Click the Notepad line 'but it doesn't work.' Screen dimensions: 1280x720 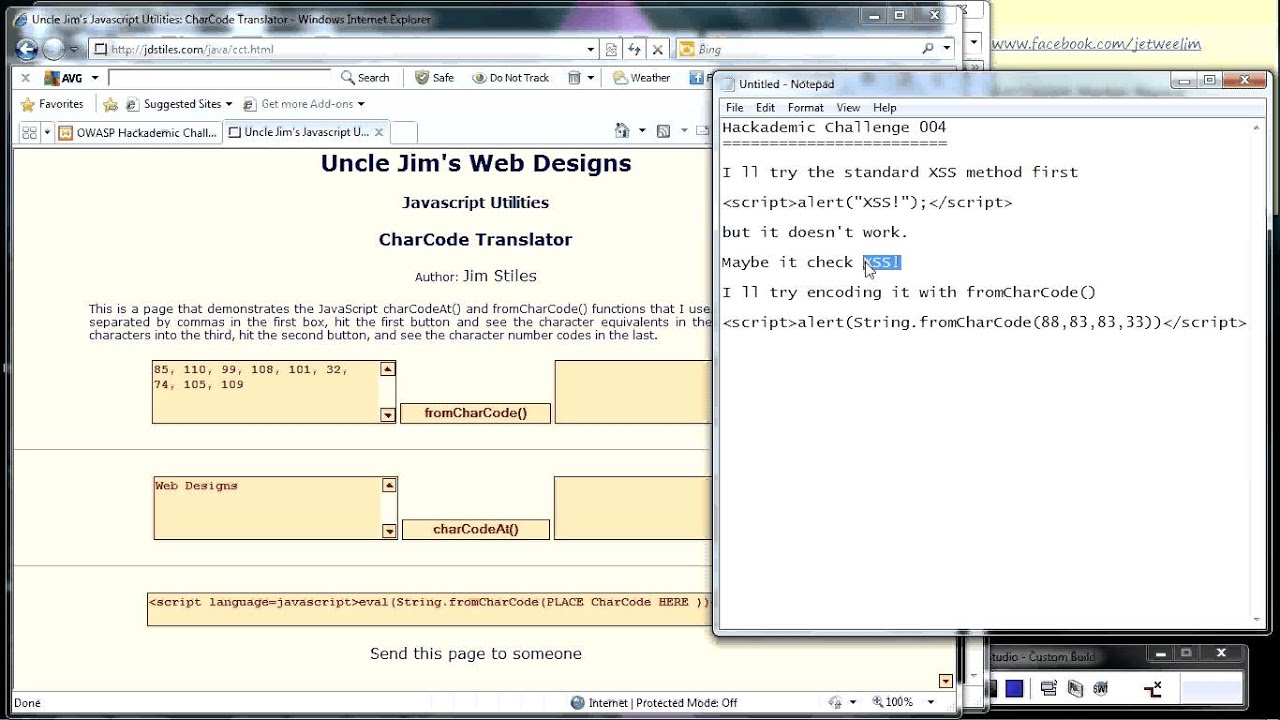(815, 232)
